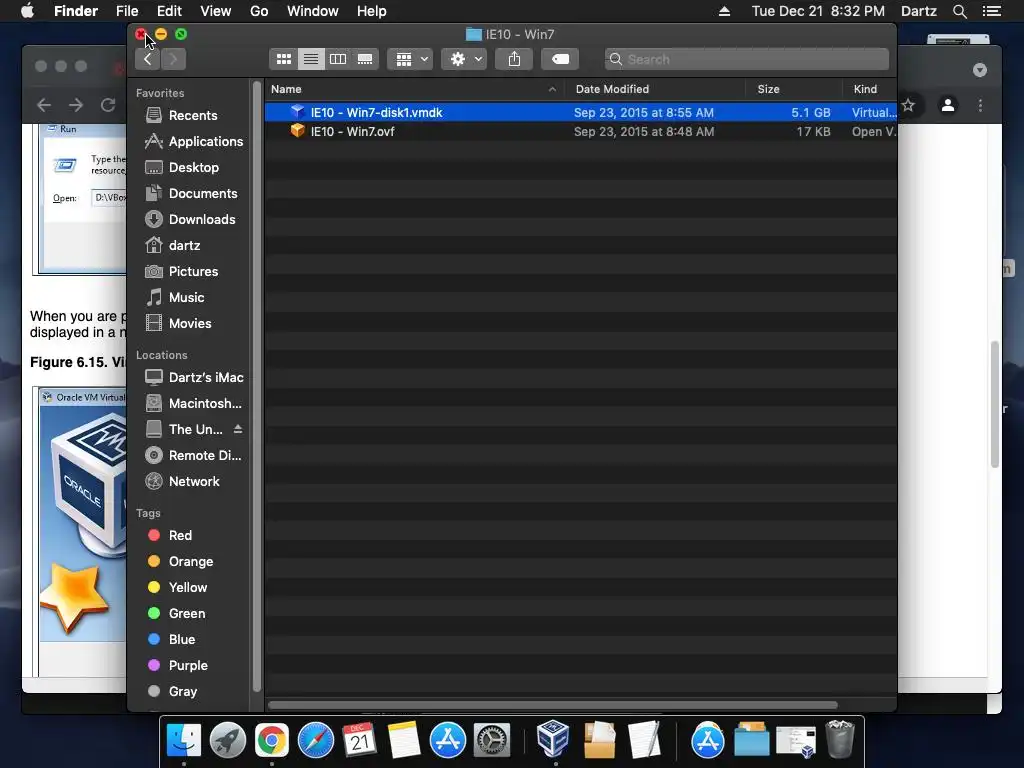Reload page in the Chrome window
This screenshot has height=768, width=1024.
pyautogui.click(x=108, y=105)
